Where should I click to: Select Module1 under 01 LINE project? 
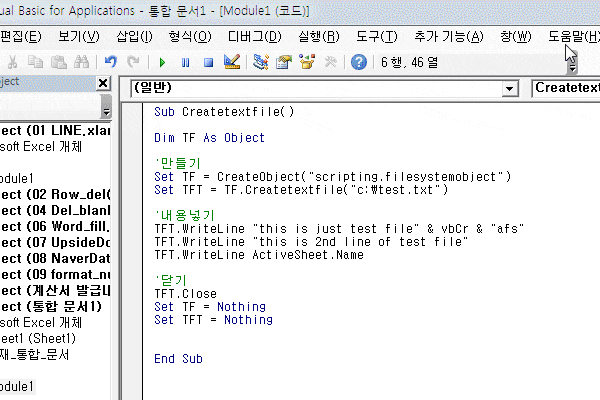pyautogui.click(x=17, y=178)
